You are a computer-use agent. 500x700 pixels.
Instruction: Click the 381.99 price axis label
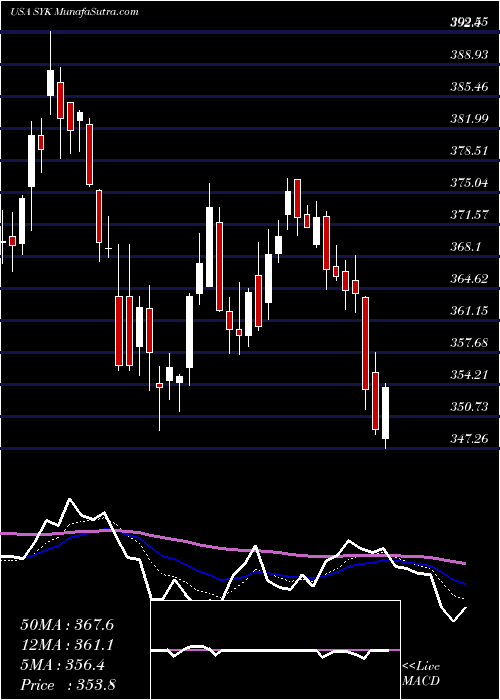click(x=468, y=119)
